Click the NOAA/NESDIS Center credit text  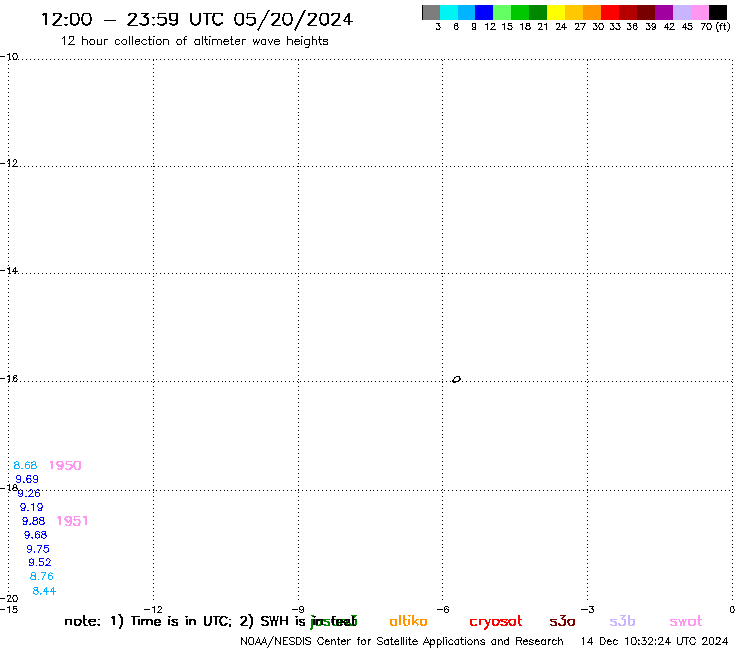click(402, 642)
